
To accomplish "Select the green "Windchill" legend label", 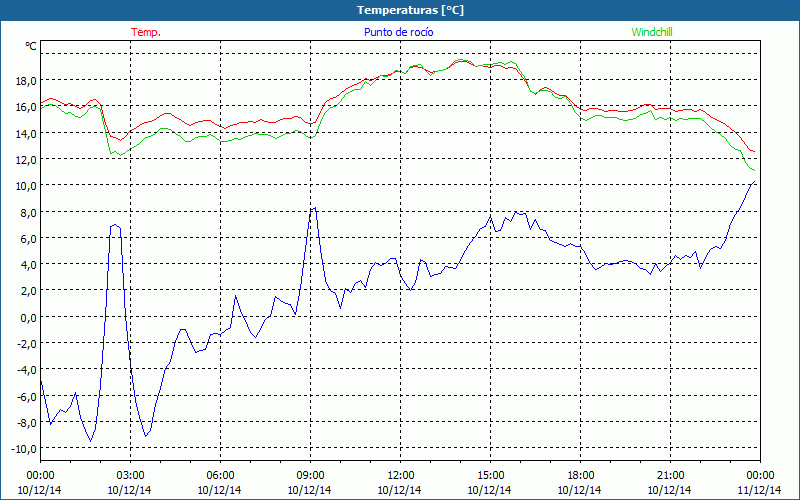I will (x=652, y=32).
